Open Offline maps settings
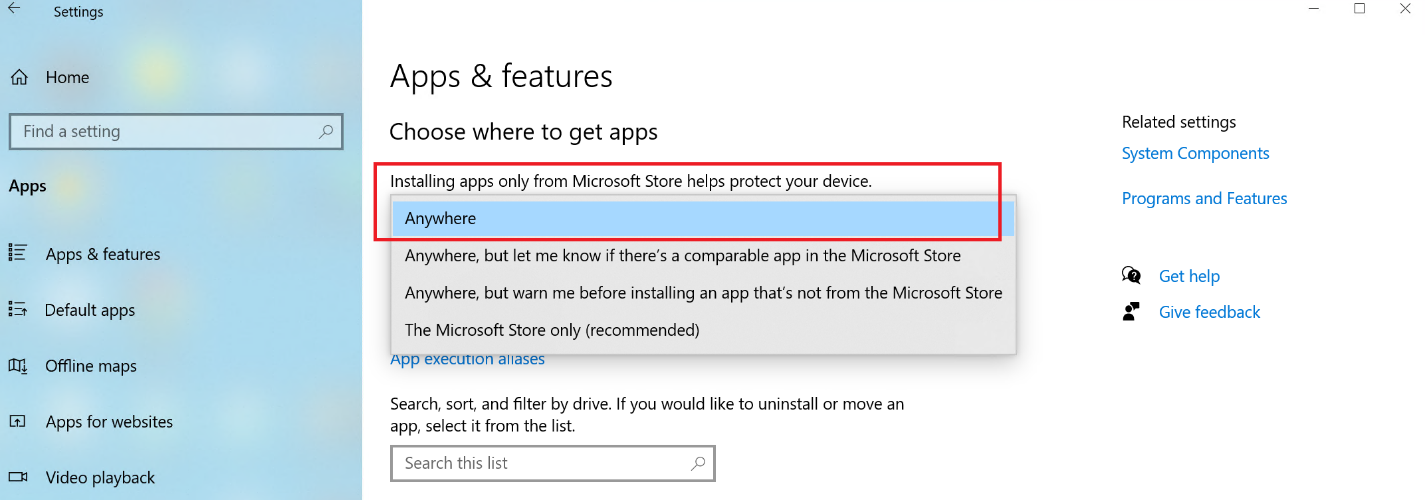 pos(91,366)
